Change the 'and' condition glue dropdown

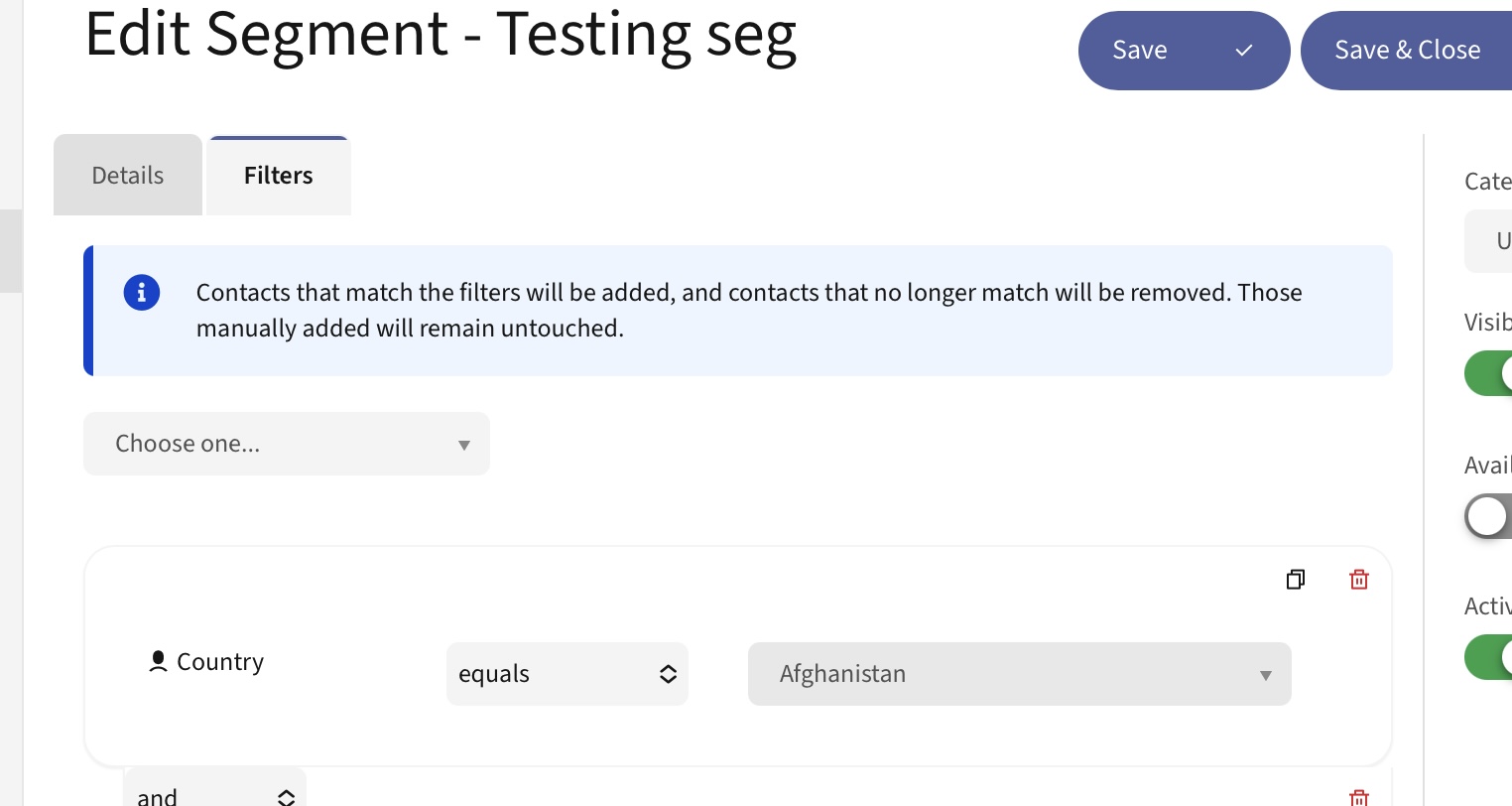click(215, 795)
